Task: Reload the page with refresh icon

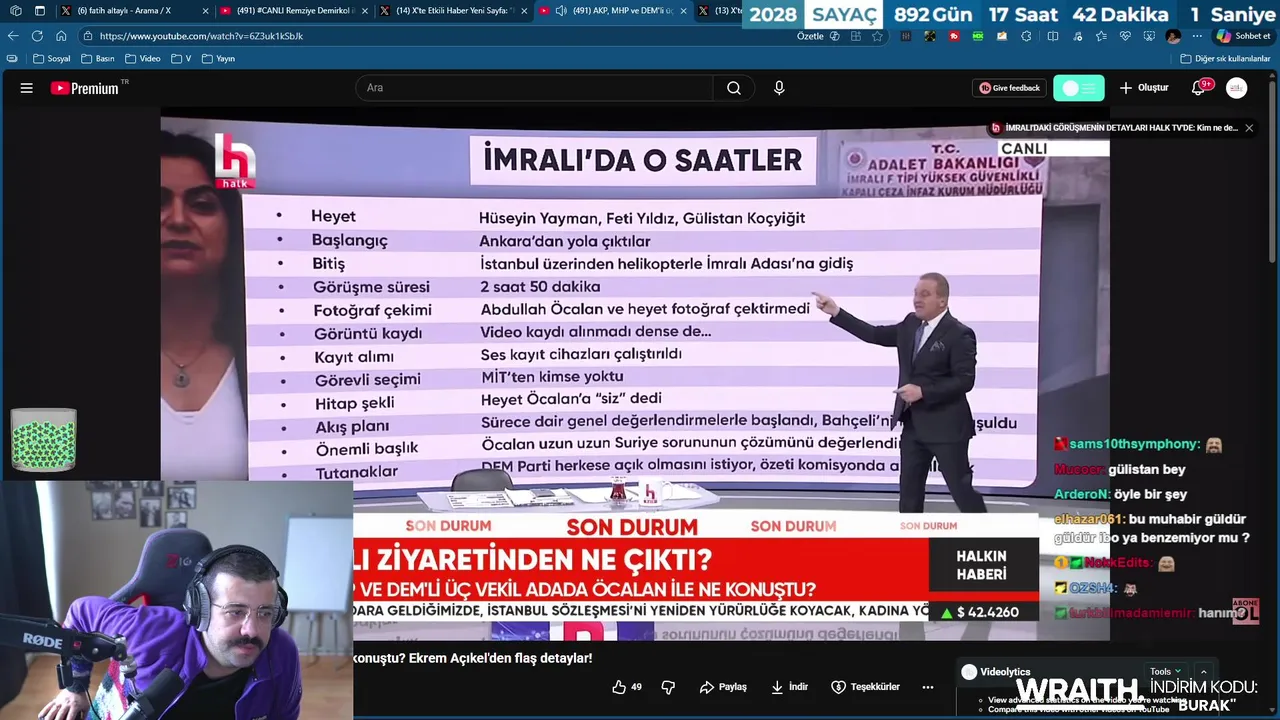Action: click(x=37, y=36)
